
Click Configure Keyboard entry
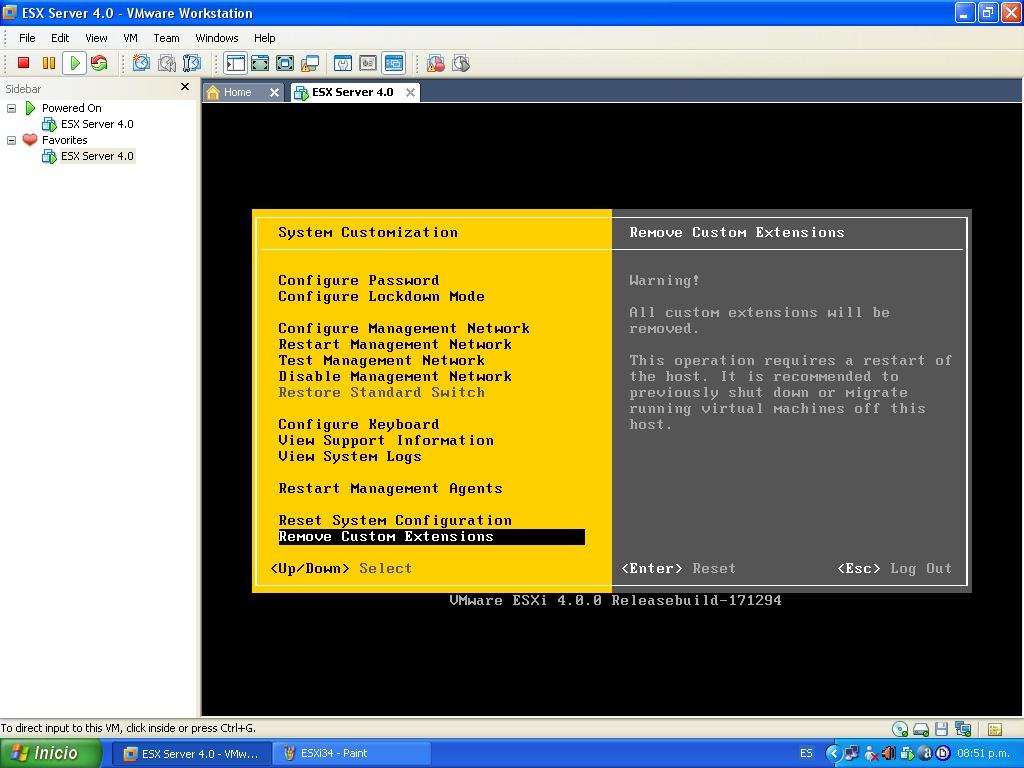point(359,424)
